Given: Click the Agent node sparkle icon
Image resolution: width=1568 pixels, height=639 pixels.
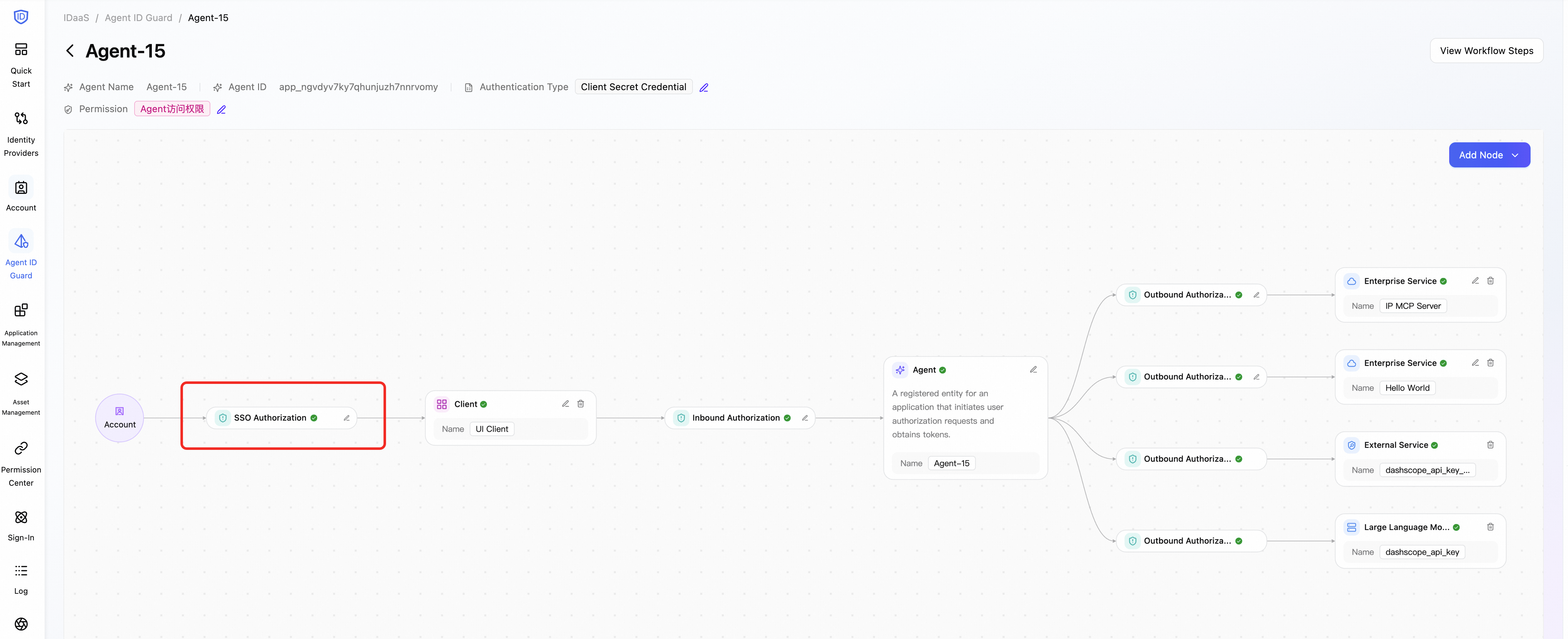Looking at the screenshot, I should (x=900, y=370).
